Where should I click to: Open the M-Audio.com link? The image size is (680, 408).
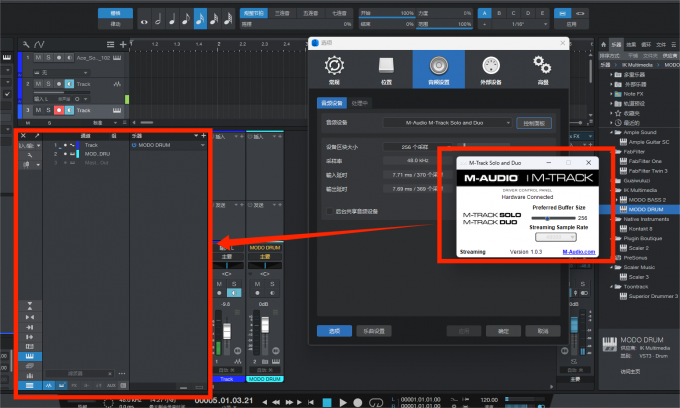pos(579,252)
